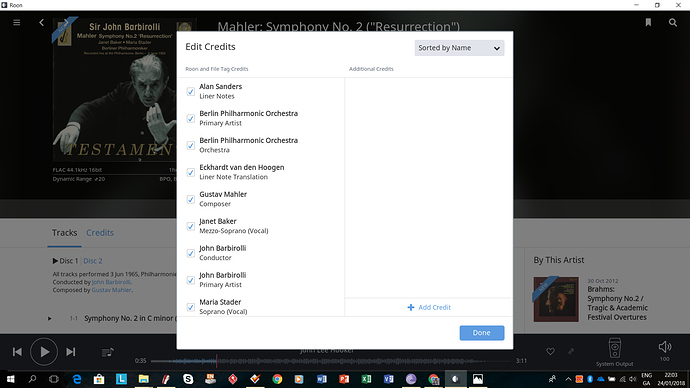Open the System Output zone icon
The width and height of the screenshot is (690, 388).
pos(615,348)
